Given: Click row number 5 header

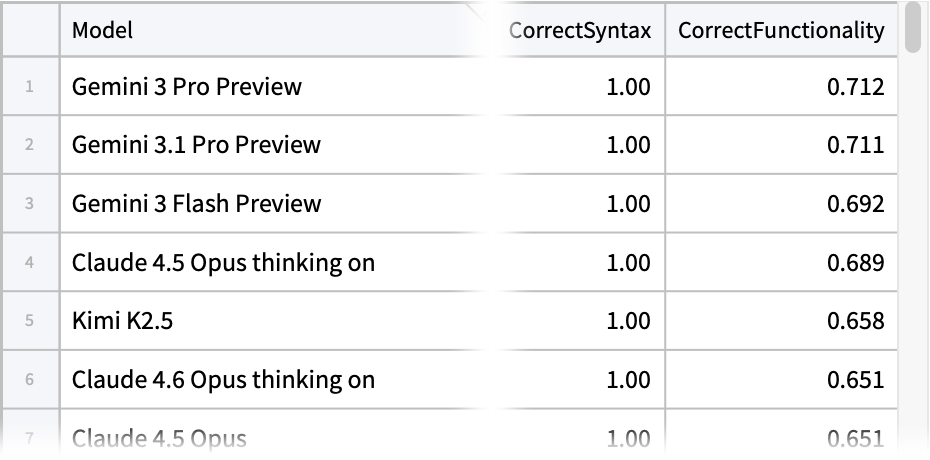Looking at the screenshot, I should click(x=30, y=321).
